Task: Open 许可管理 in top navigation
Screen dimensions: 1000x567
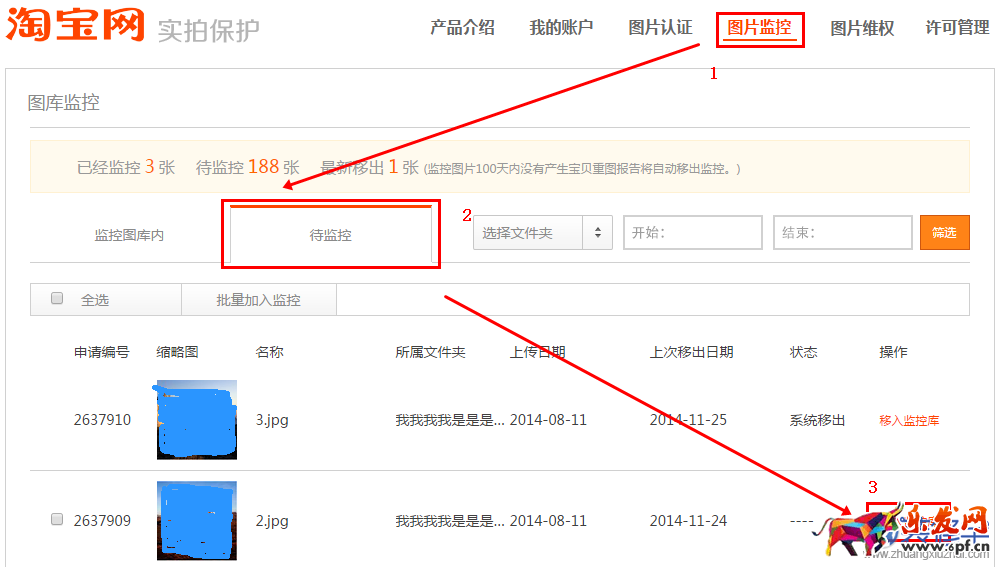Action: click(957, 28)
